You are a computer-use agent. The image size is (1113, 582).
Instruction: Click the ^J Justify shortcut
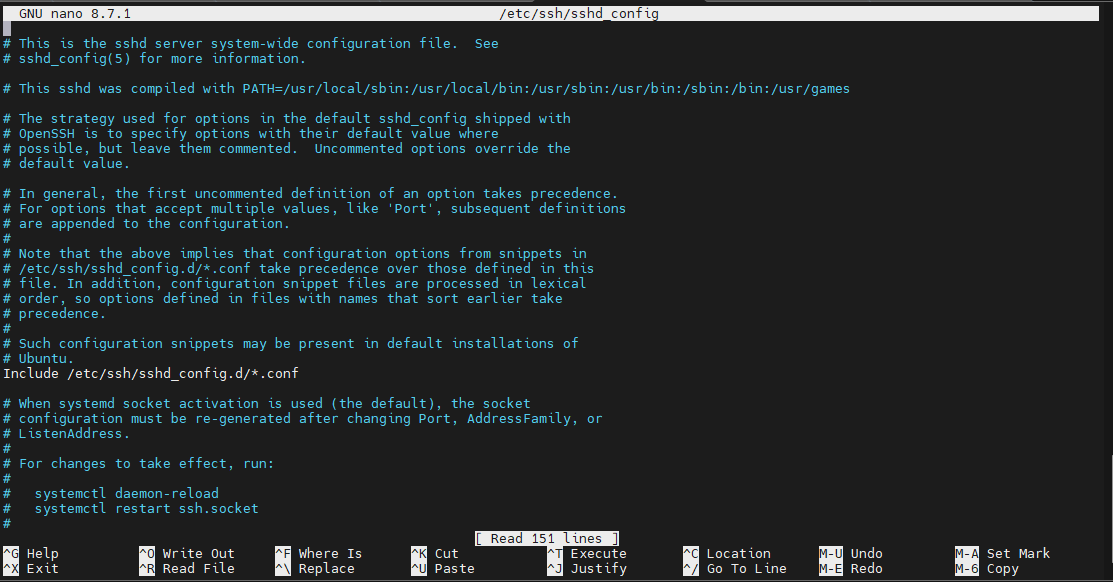click(587, 569)
